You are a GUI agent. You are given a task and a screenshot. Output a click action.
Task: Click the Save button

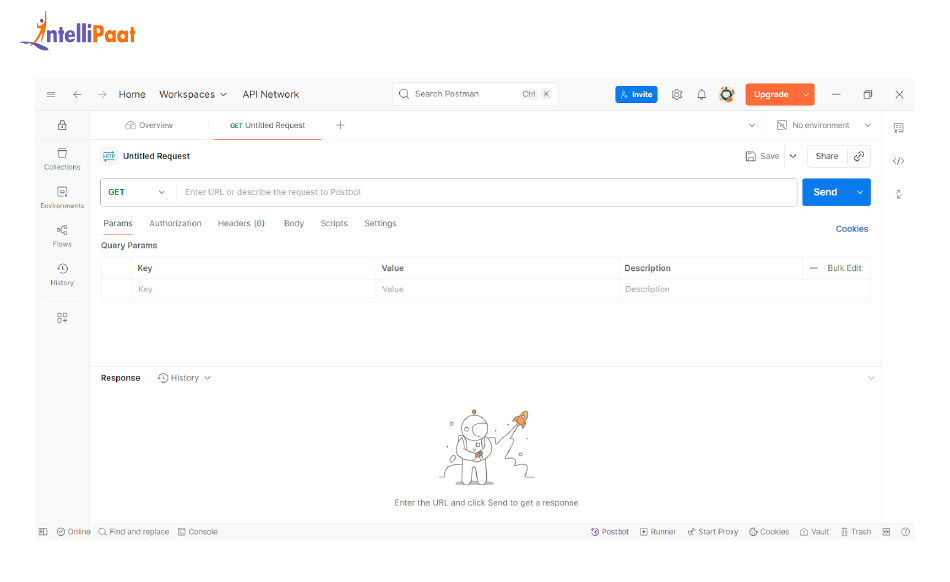(762, 156)
